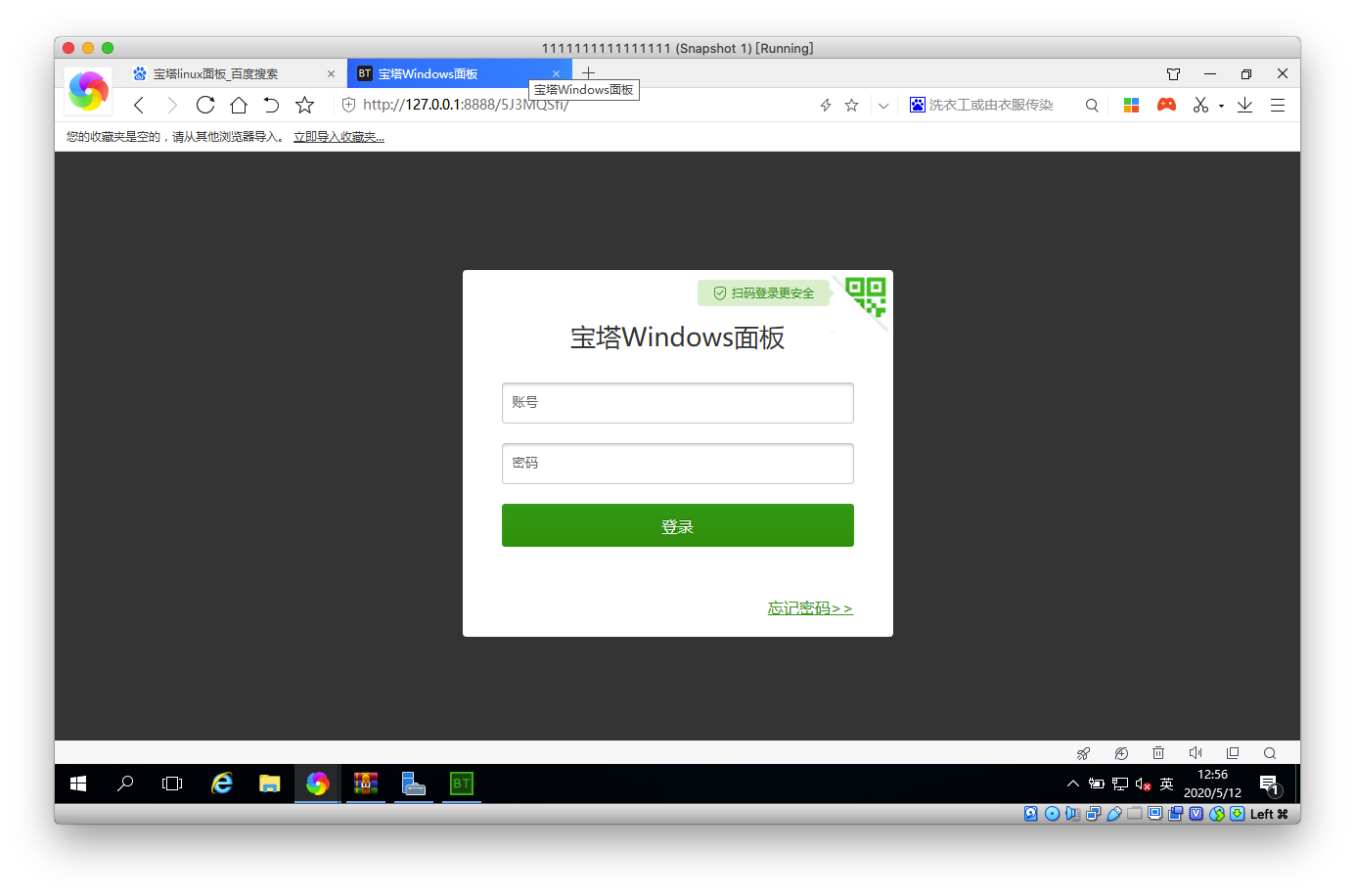The image size is (1355, 896).
Task: Click the address bar URL field
Action: click(577, 105)
